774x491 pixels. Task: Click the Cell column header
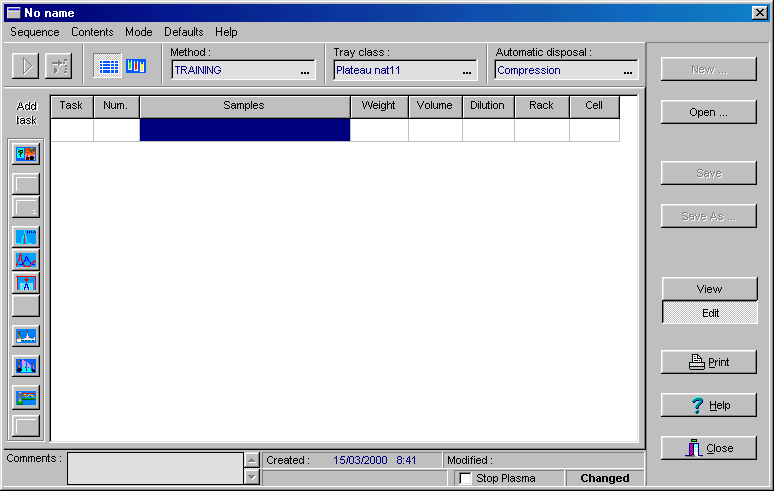pos(594,106)
